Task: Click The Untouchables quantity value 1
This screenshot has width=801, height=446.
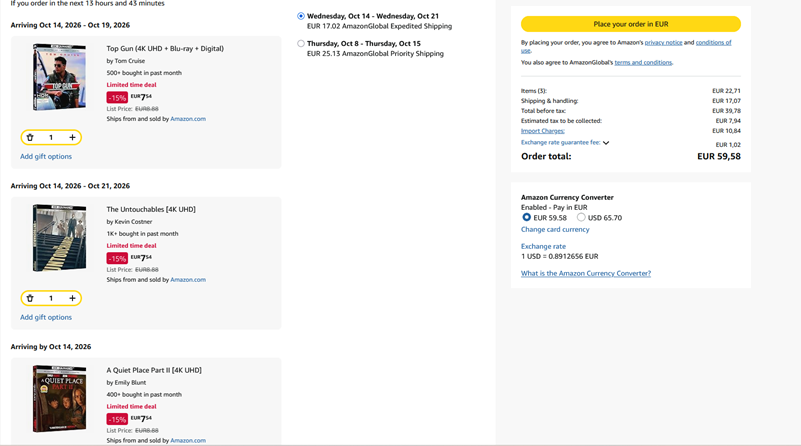Action: tap(51, 298)
